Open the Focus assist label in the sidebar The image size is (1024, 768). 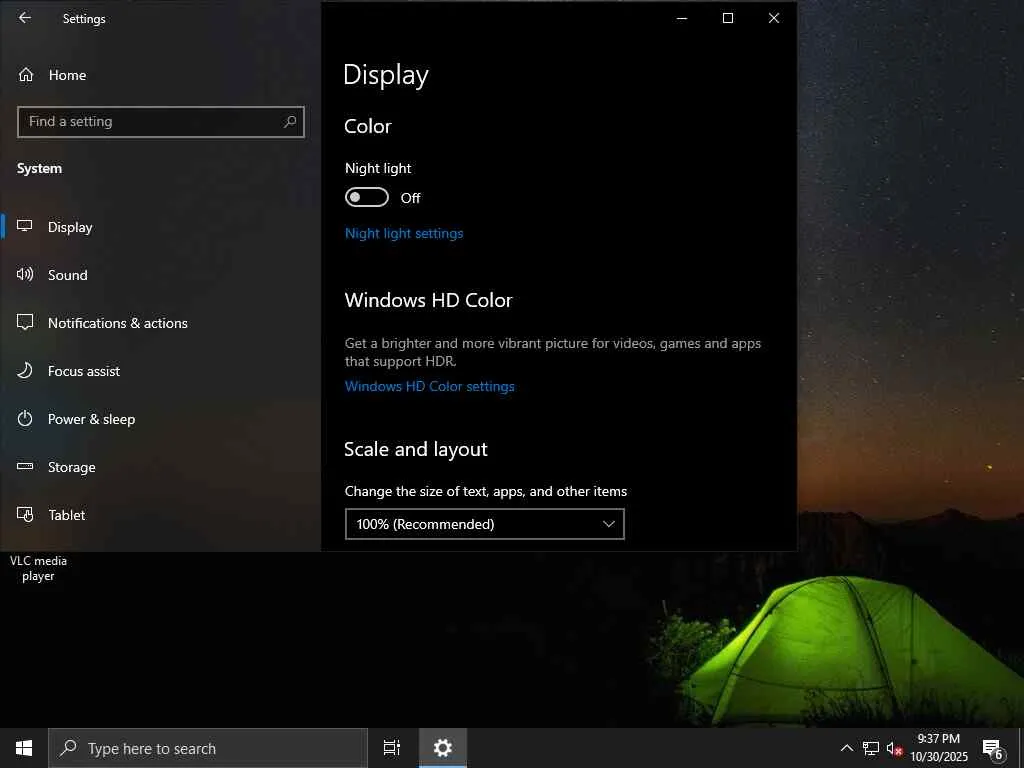[x=84, y=371]
